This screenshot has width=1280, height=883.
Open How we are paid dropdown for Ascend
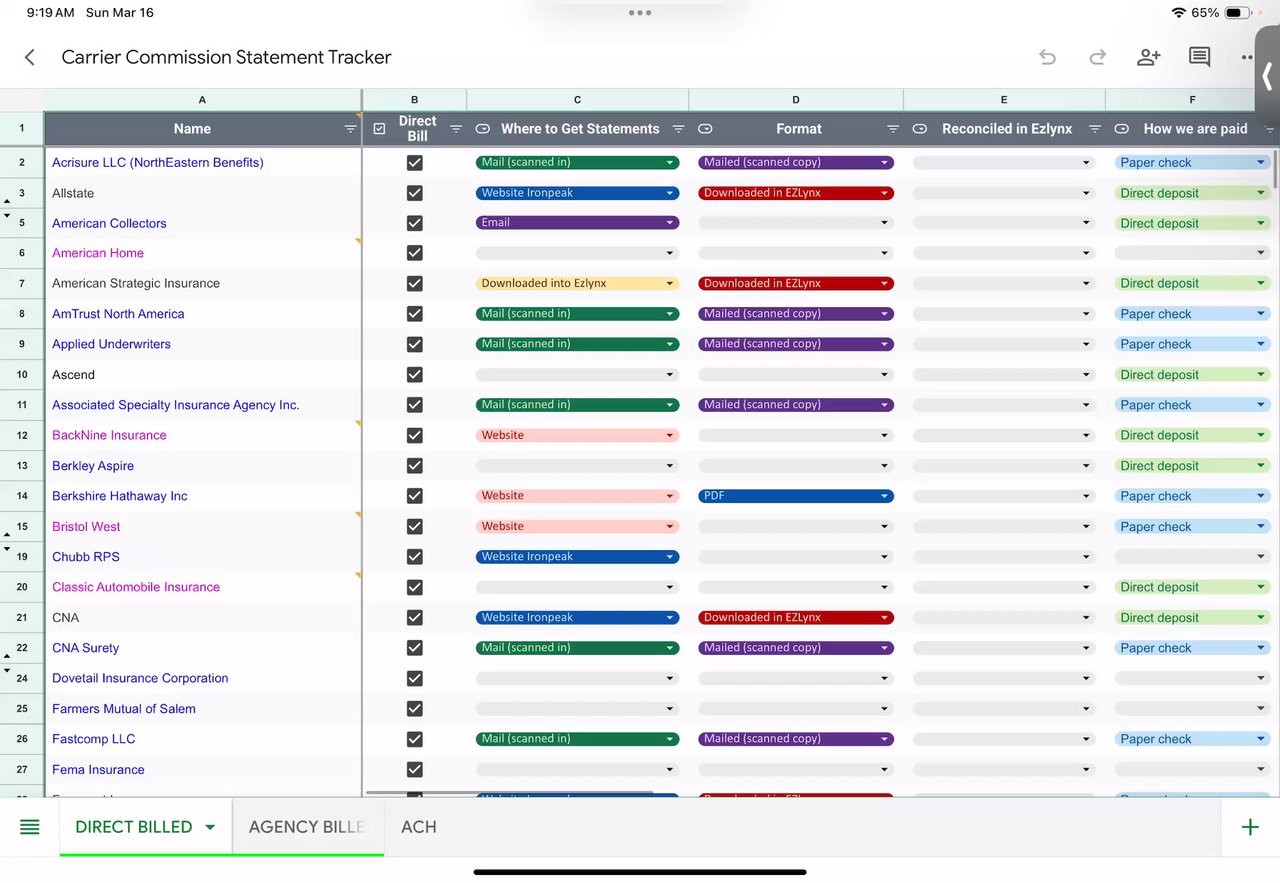click(1192, 375)
